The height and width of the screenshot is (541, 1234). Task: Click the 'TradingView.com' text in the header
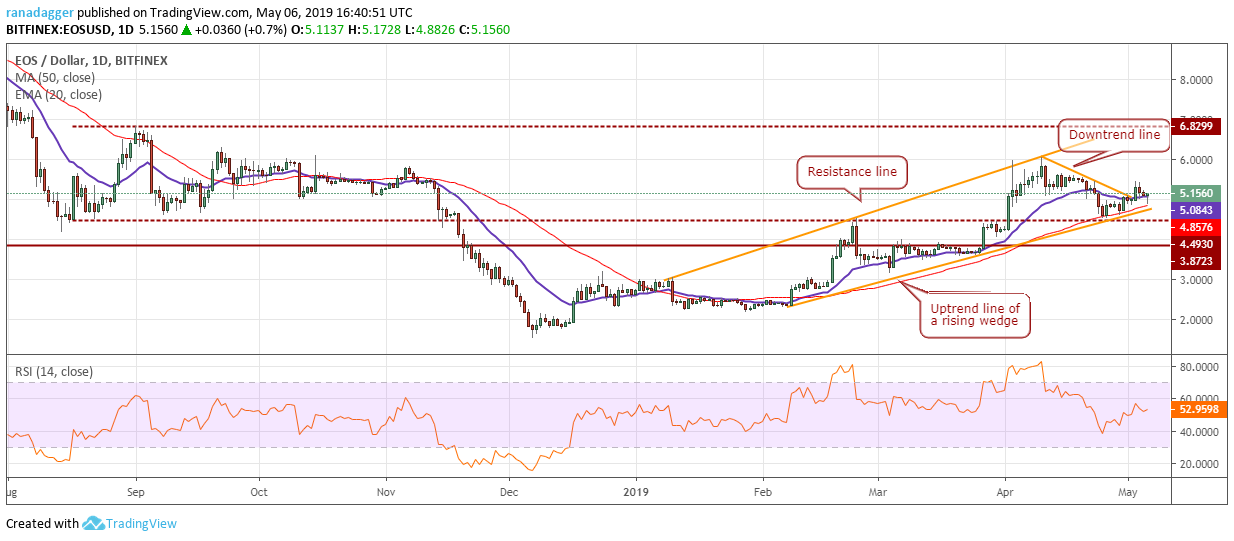click(x=203, y=13)
